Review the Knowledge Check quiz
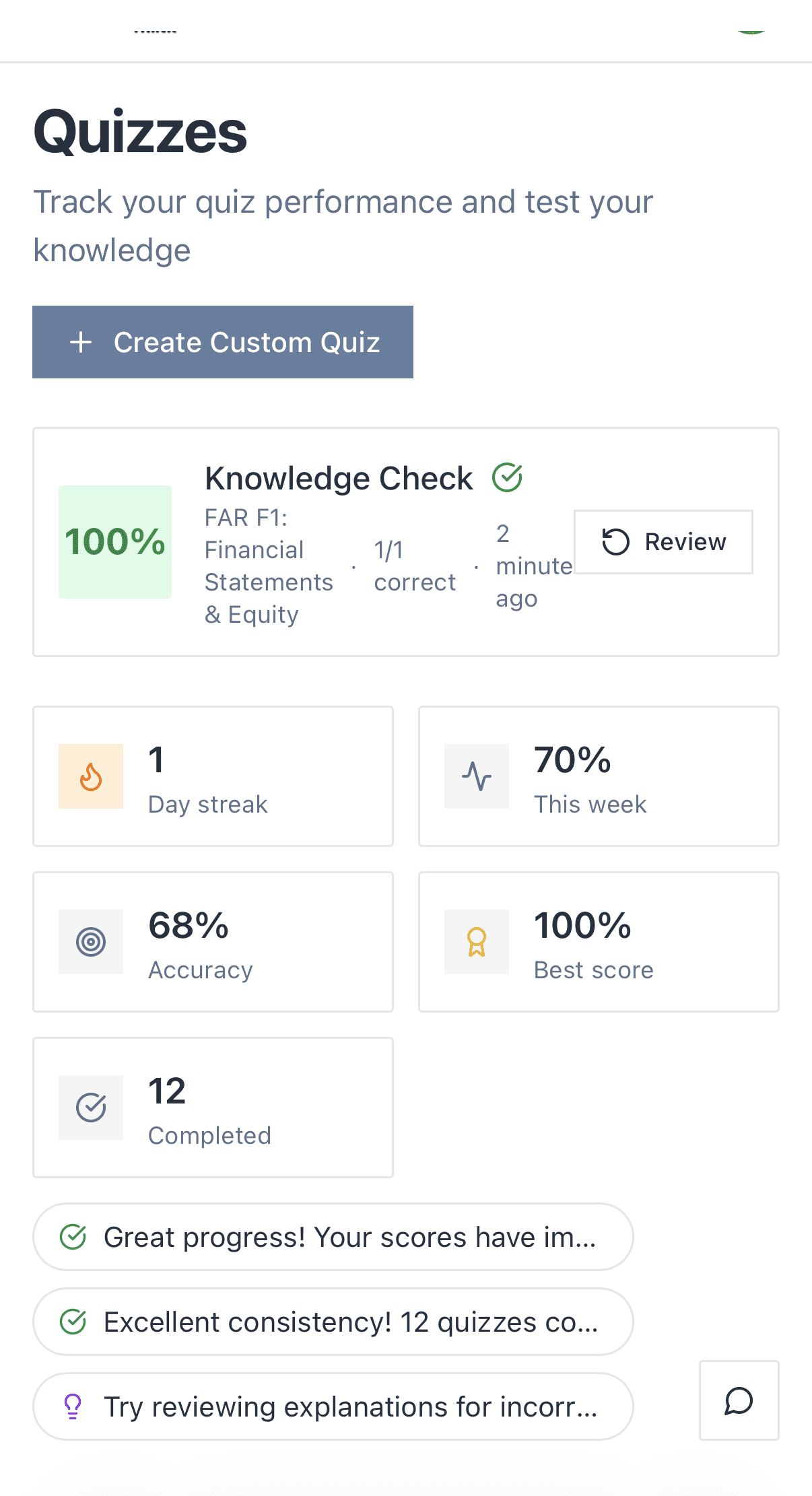Viewport: 812px width, 1496px height. pyautogui.click(x=664, y=542)
